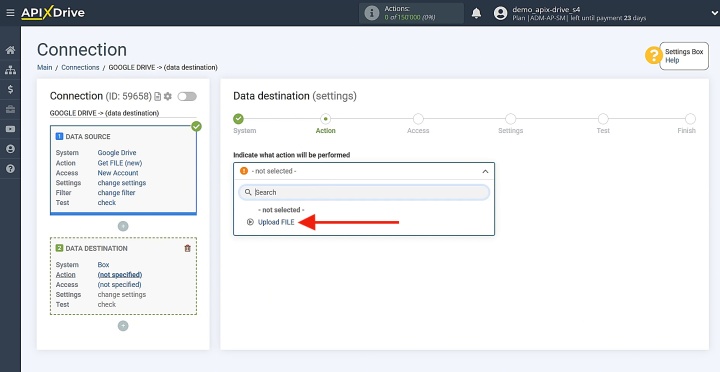
Task: Go to the Test step
Action: click(603, 119)
